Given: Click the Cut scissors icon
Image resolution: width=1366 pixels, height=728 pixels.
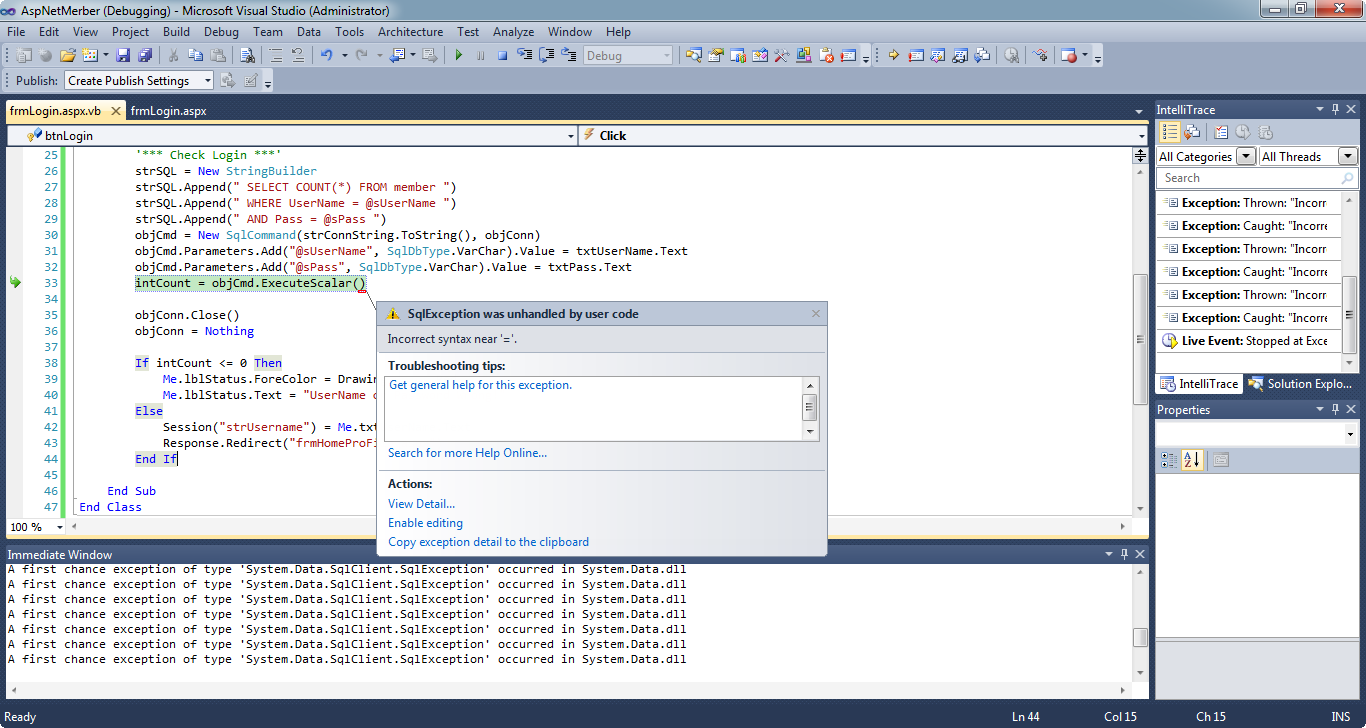Looking at the screenshot, I should pos(173,56).
